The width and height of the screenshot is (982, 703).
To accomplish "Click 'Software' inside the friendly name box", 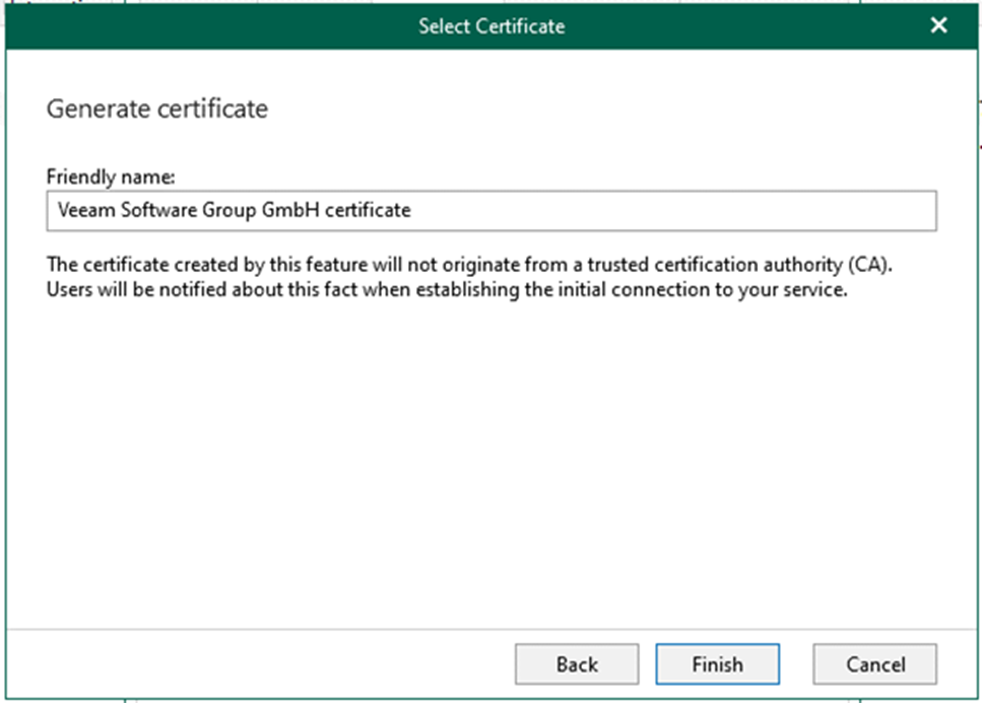I will coord(142,211).
